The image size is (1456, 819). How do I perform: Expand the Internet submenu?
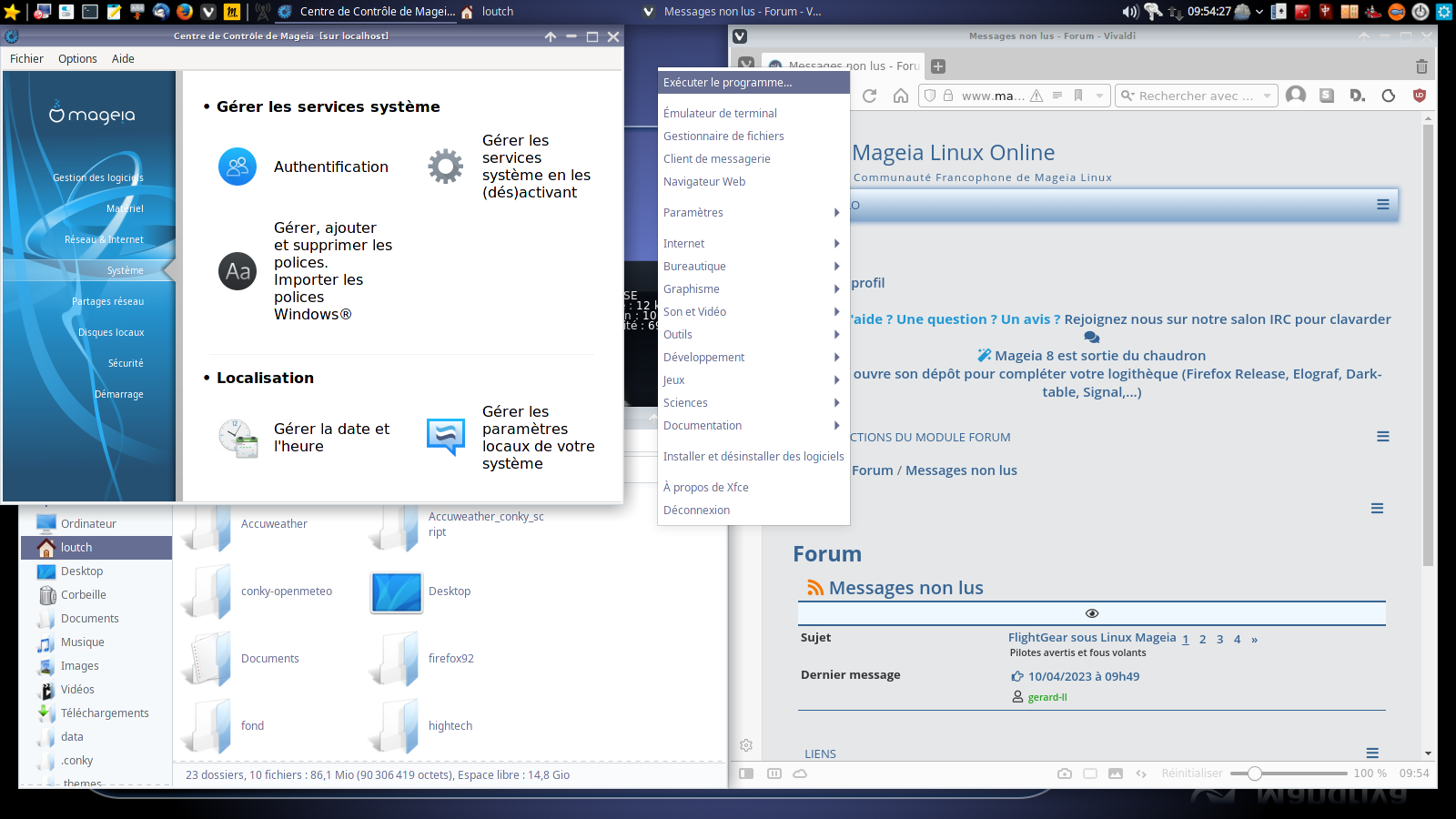pos(753,243)
